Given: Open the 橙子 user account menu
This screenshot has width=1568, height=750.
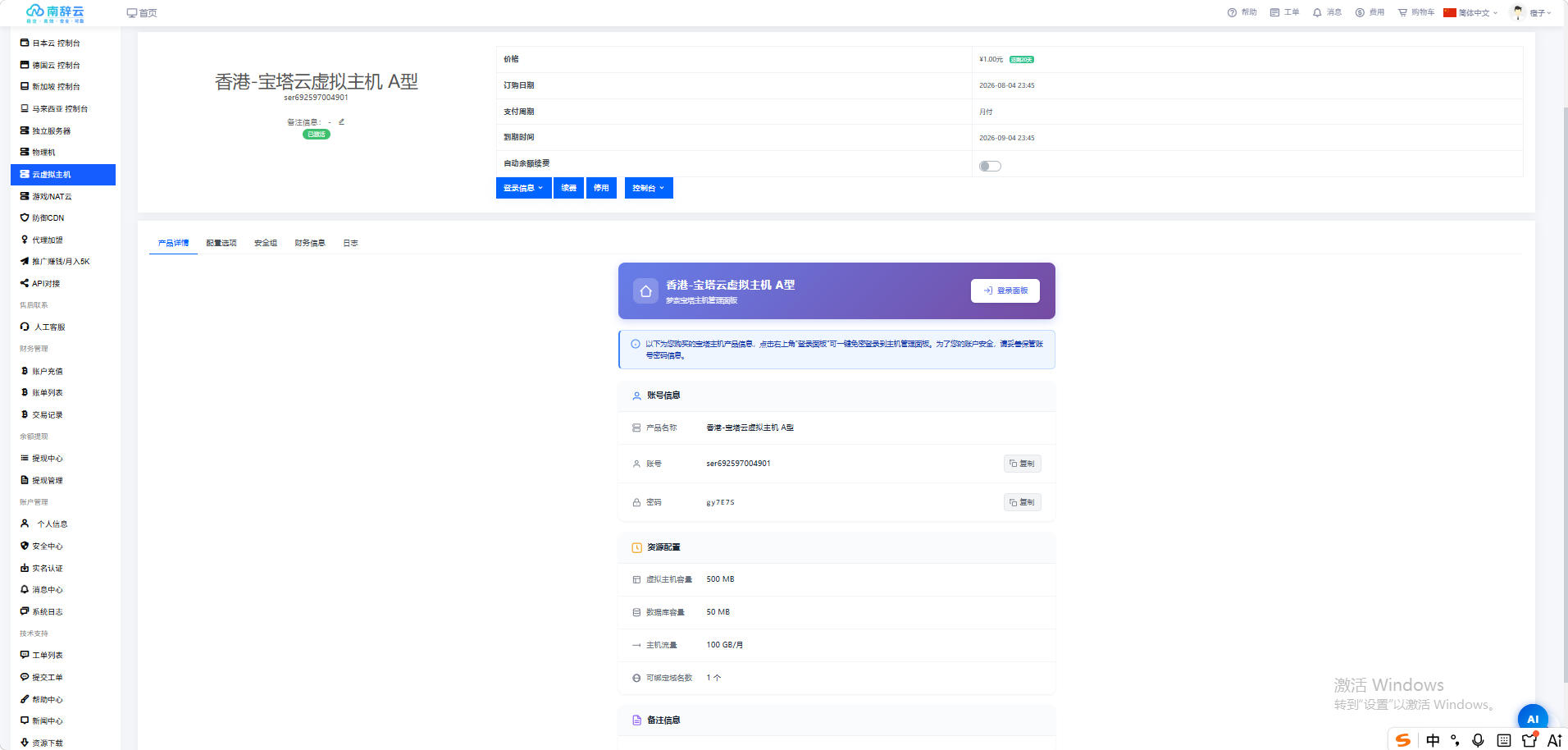Looking at the screenshot, I should click(1540, 13).
